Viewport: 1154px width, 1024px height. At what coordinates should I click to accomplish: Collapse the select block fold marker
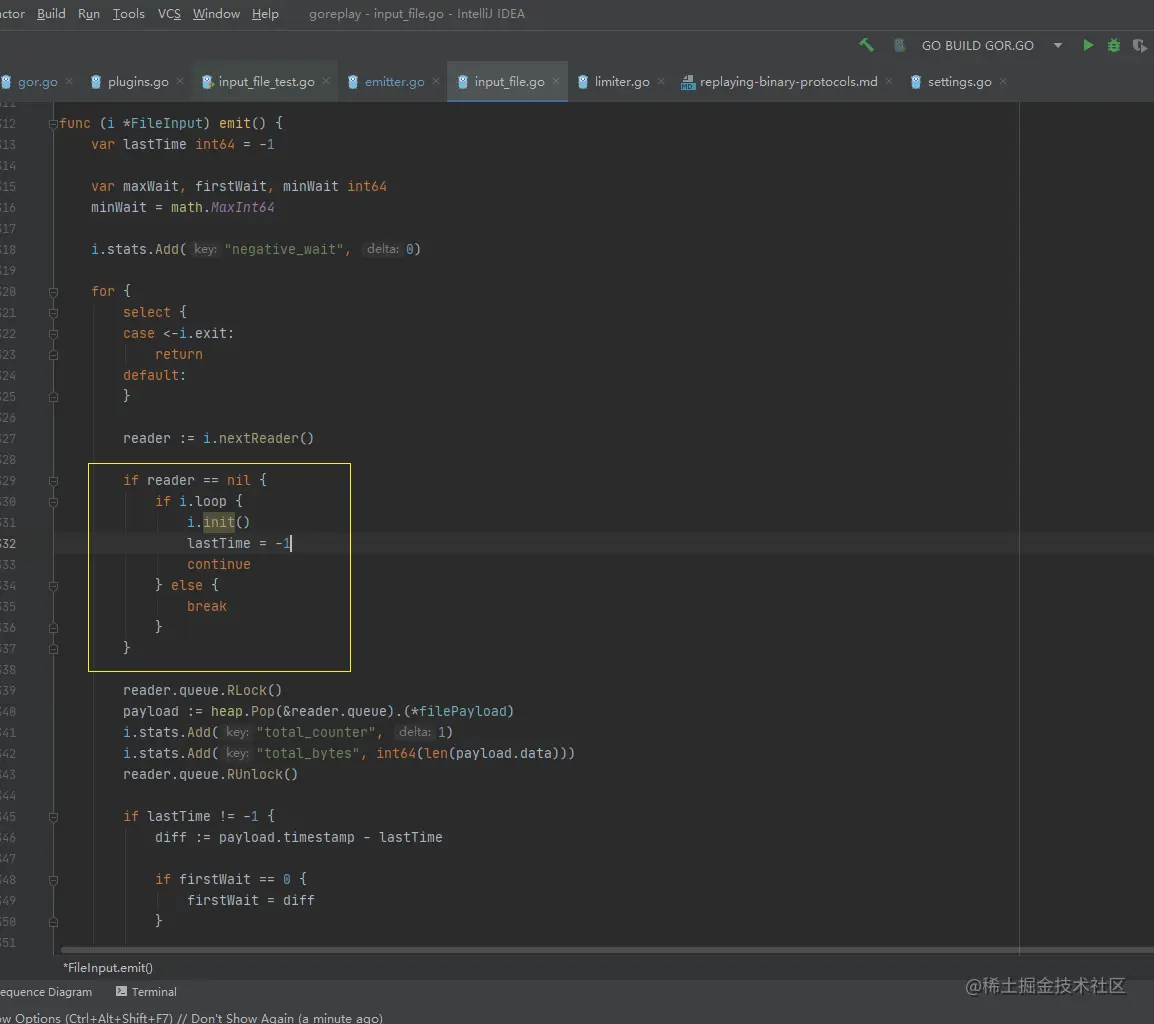click(53, 313)
